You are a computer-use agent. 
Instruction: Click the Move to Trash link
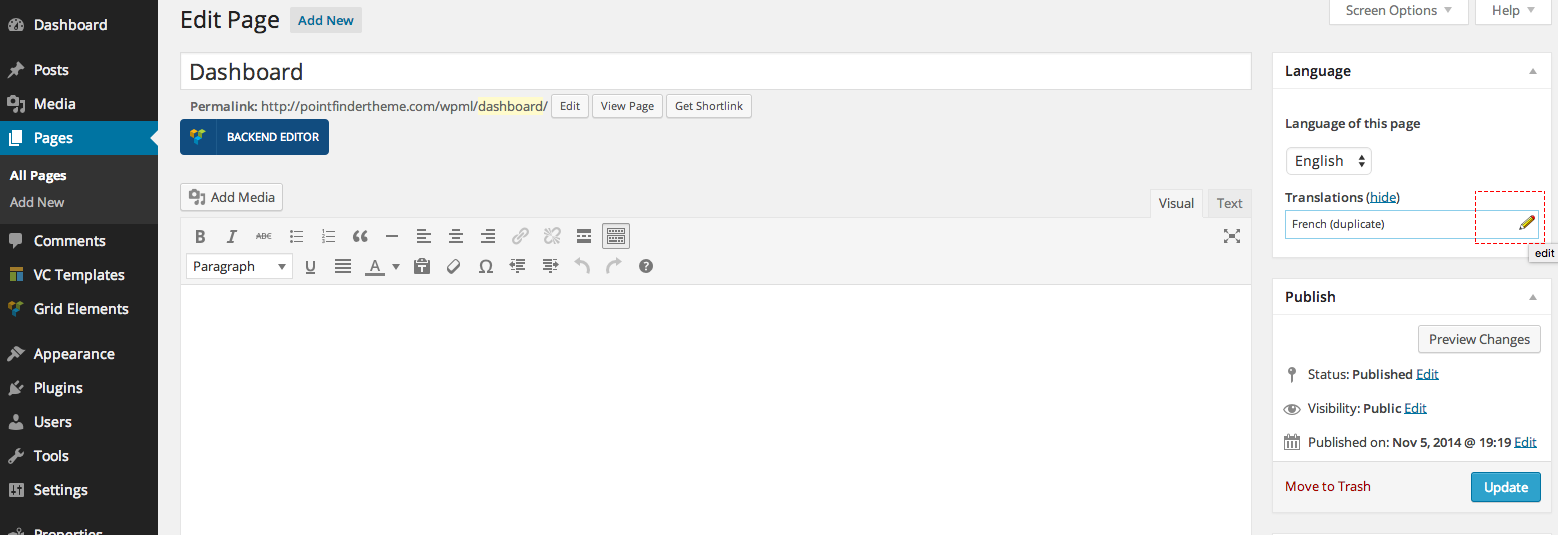click(x=1327, y=487)
